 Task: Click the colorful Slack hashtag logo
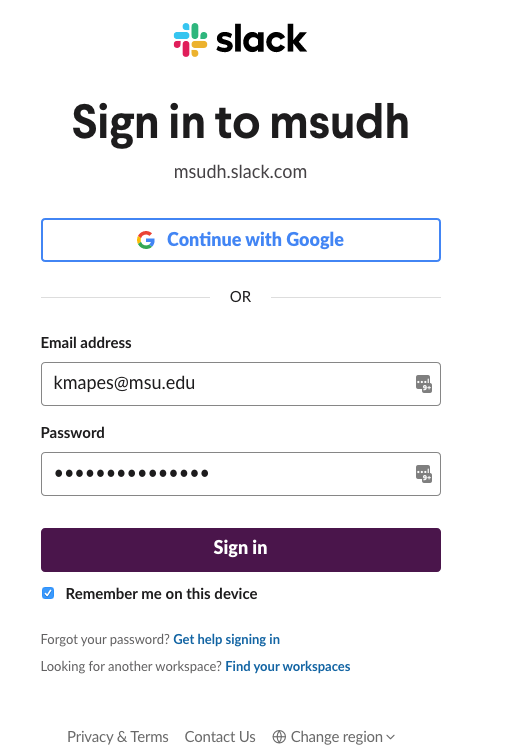(190, 39)
